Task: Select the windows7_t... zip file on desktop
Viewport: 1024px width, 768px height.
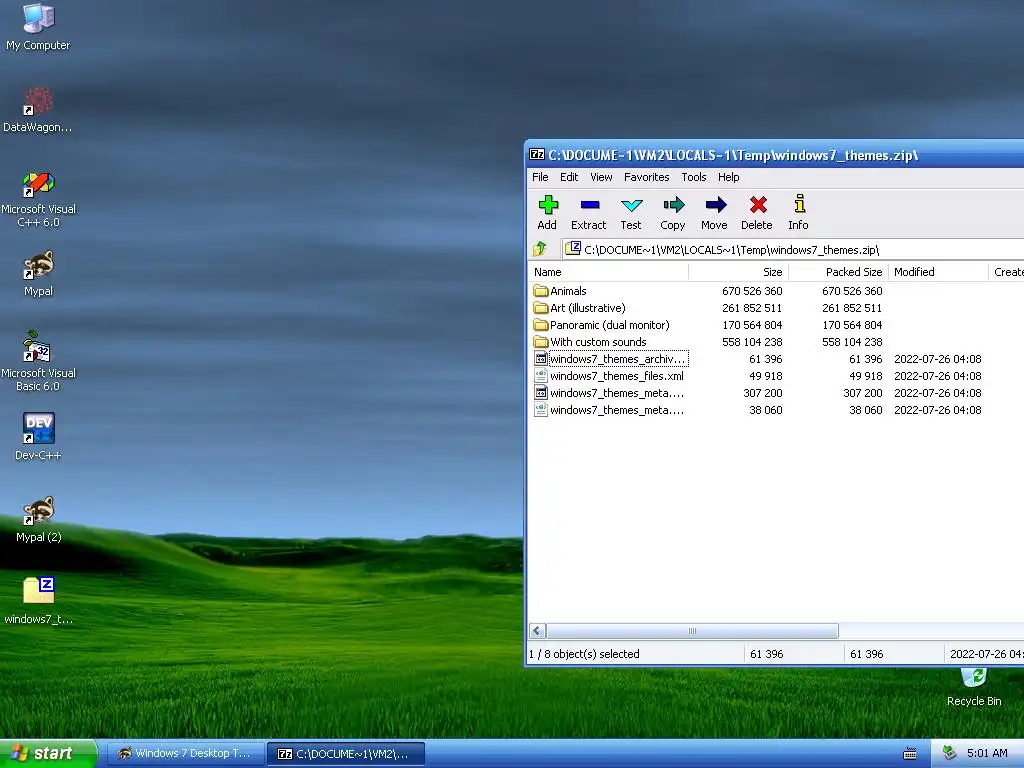Action: [x=38, y=600]
